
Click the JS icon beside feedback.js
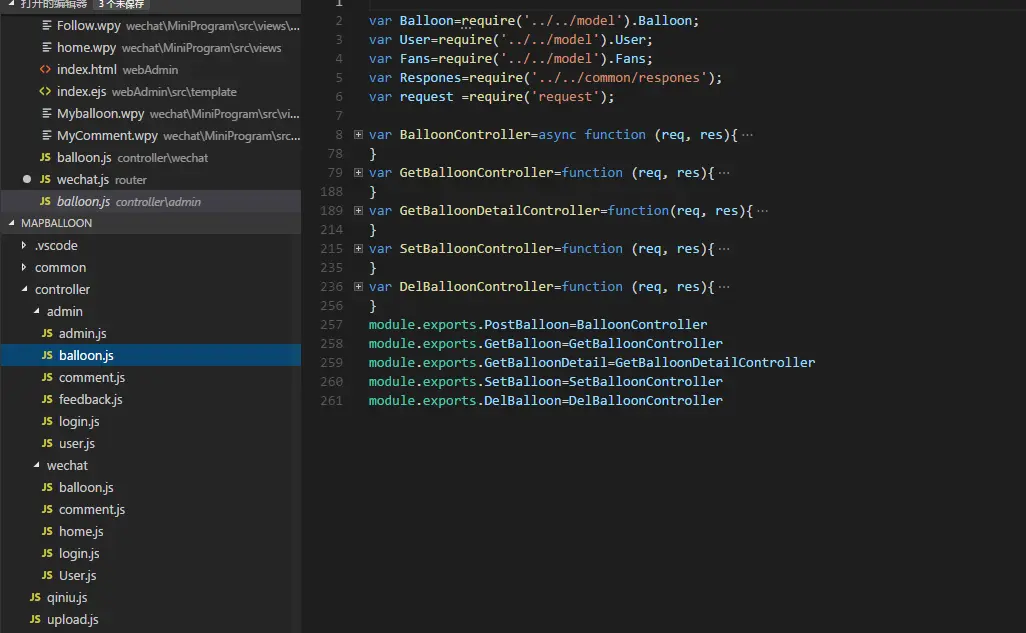point(47,399)
